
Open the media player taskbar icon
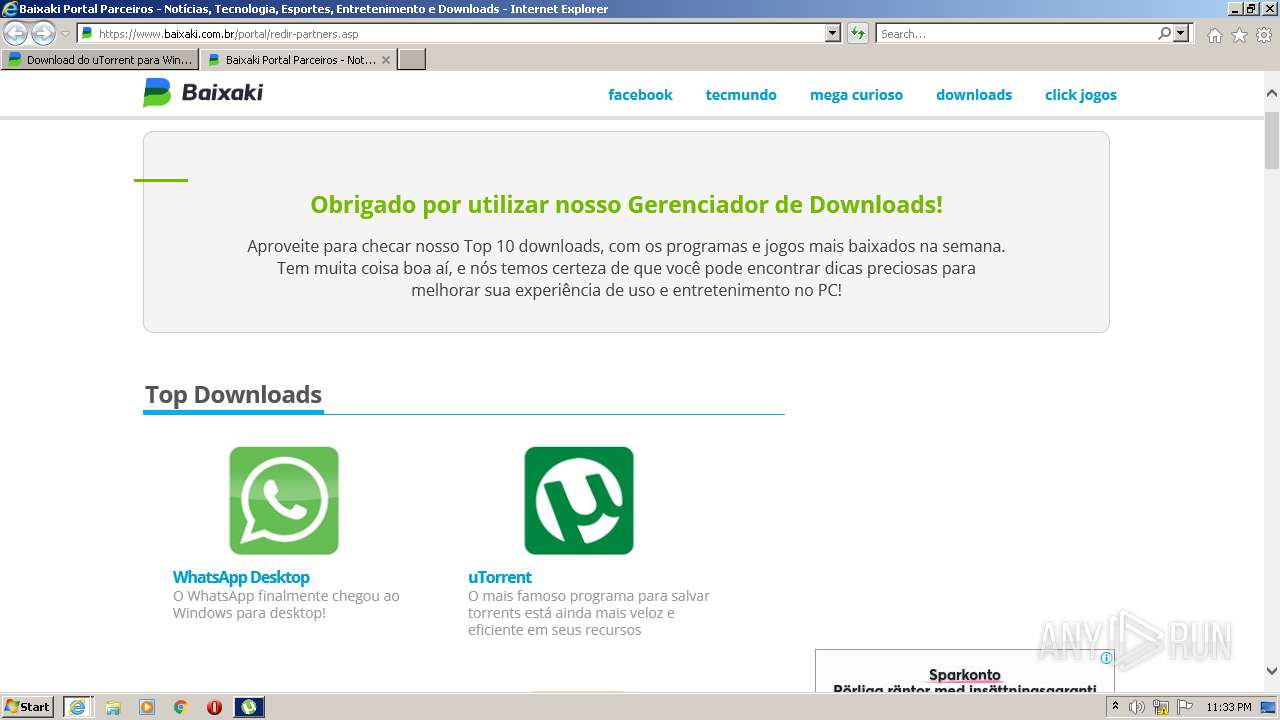(147, 707)
